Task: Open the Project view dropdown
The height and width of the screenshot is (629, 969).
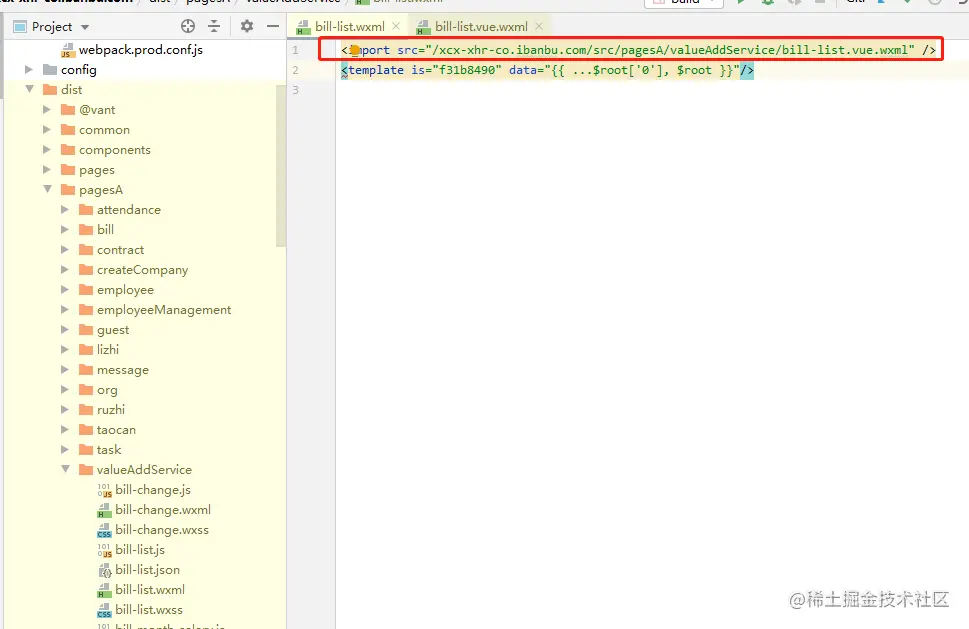Action: click(x=85, y=27)
